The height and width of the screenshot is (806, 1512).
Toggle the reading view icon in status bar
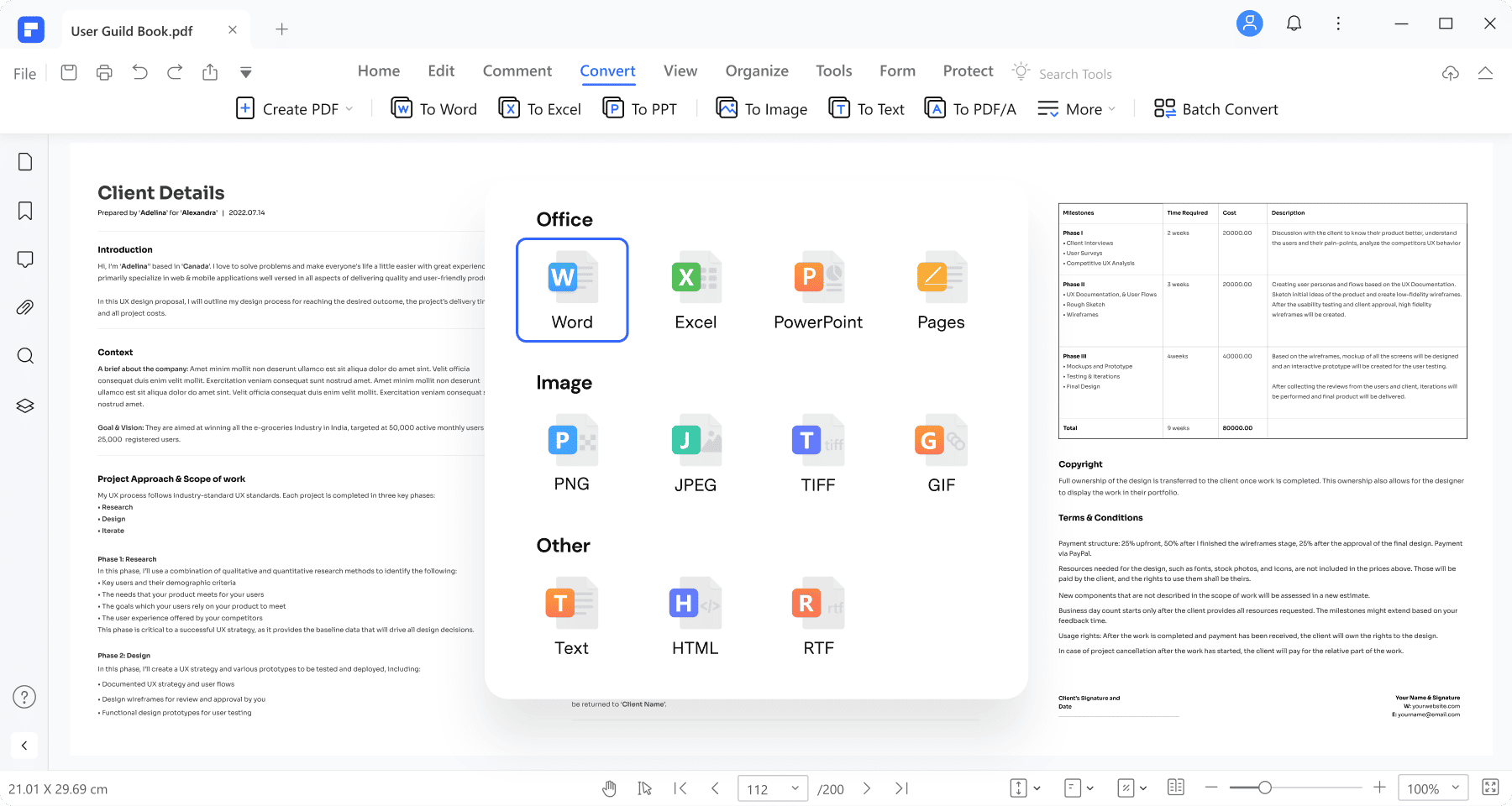(x=1176, y=787)
